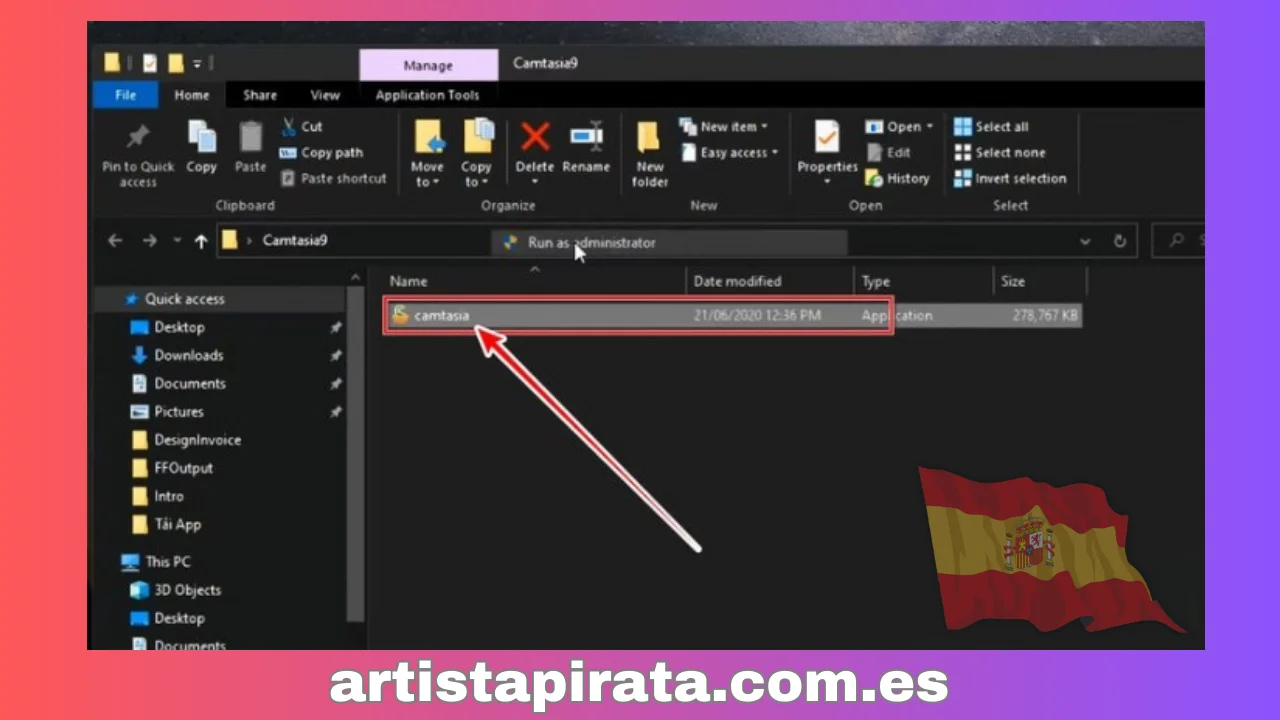Sort by Name column header
The height and width of the screenshot is (720, 1280).
tap(408, 281)
